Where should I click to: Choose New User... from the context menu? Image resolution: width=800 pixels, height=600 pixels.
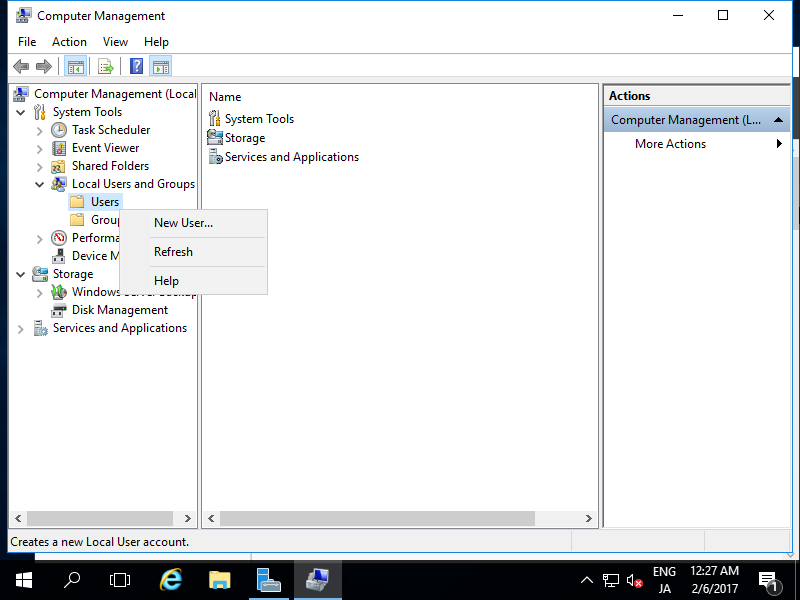pyautogui.click(x=183, y=223)
